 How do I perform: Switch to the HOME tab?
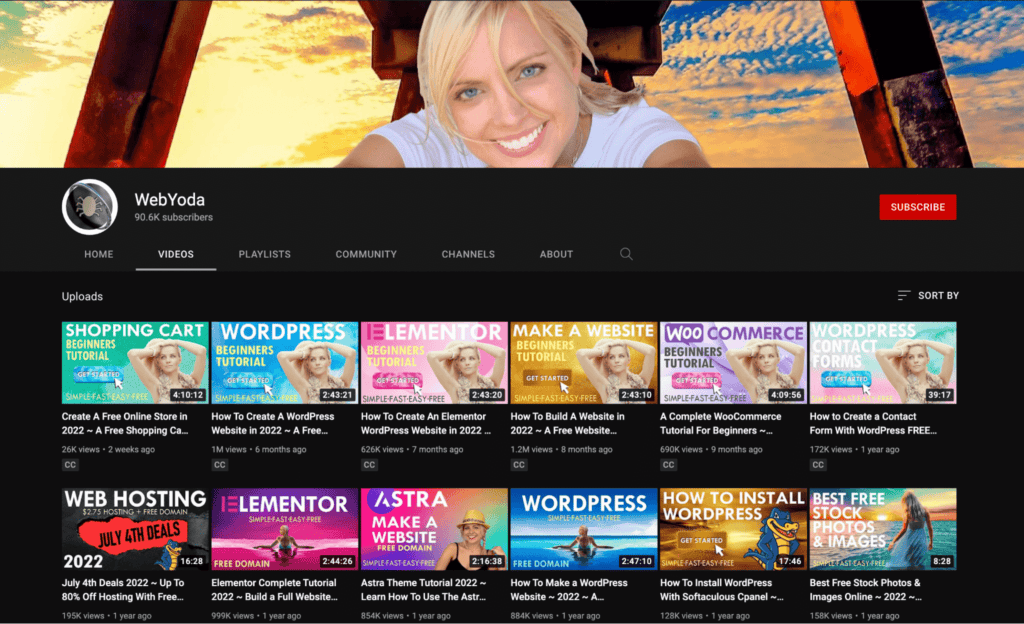98,254
